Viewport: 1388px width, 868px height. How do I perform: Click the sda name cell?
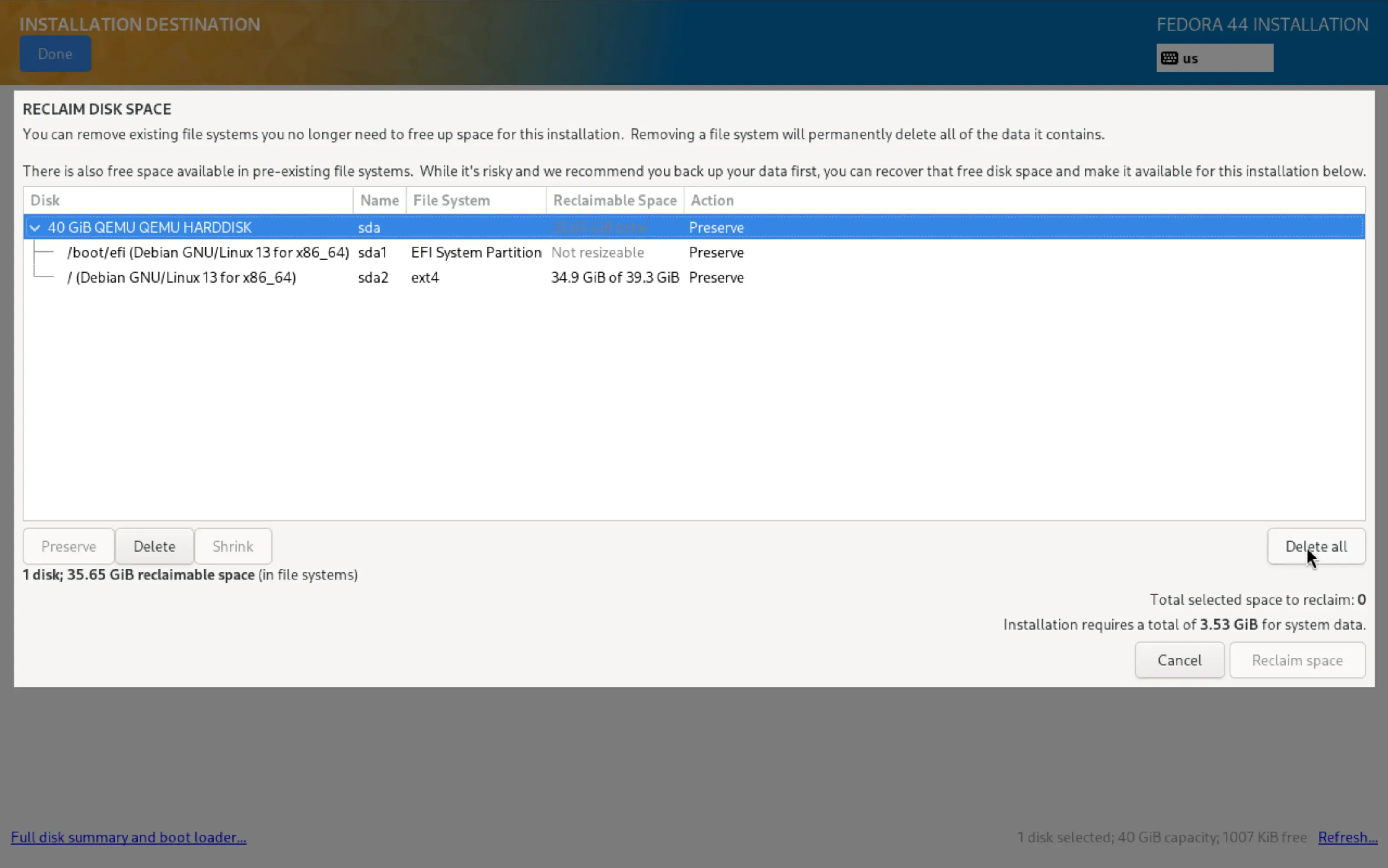(x=369, y=227)
